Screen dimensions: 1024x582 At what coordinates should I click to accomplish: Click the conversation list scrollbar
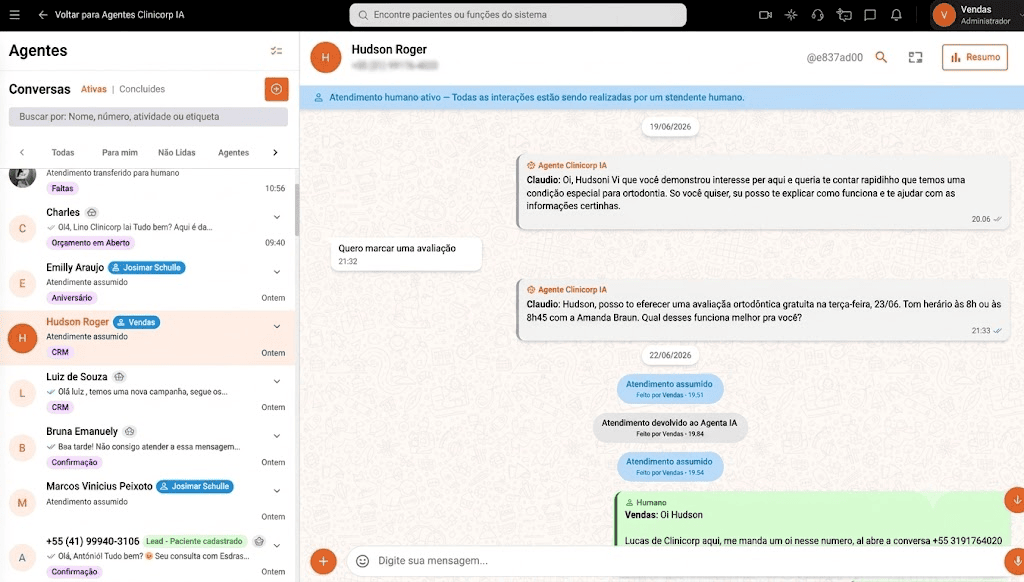297,209
